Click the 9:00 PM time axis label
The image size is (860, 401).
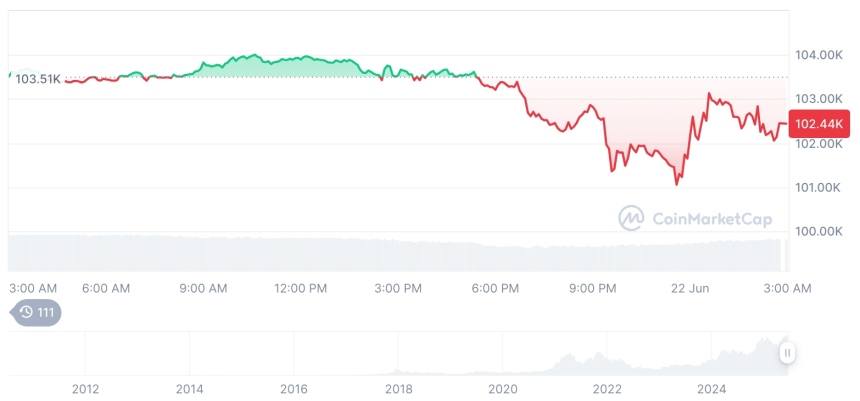(592, 288)
